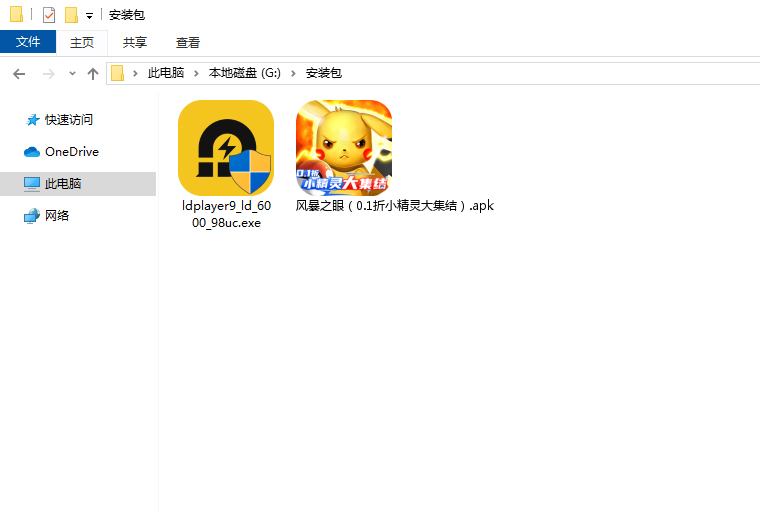
Task: Expand the Customize Quick Access Toolbar dropdown
Action: coord(89,16)
